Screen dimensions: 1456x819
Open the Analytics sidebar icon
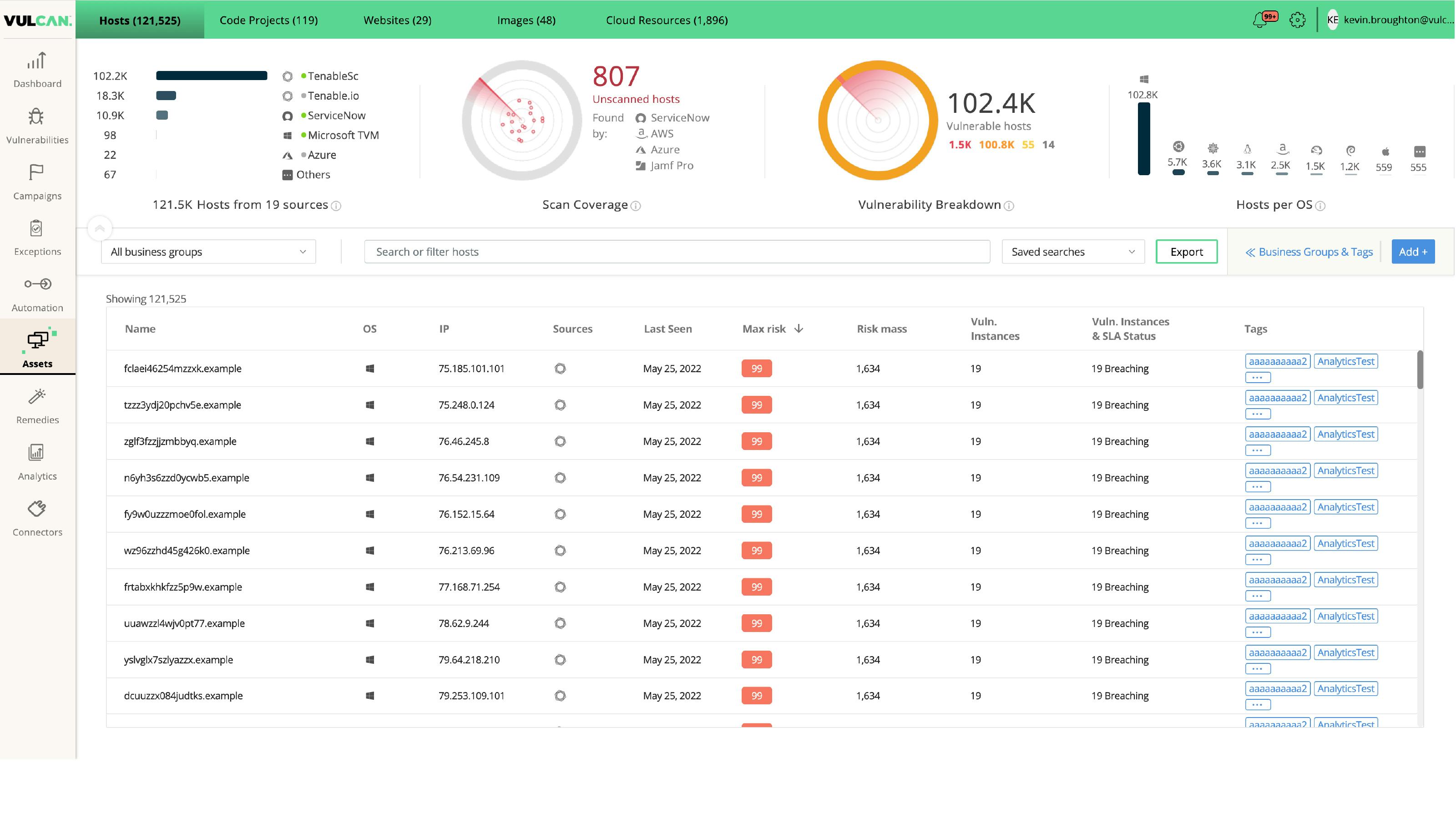(37, 462)
